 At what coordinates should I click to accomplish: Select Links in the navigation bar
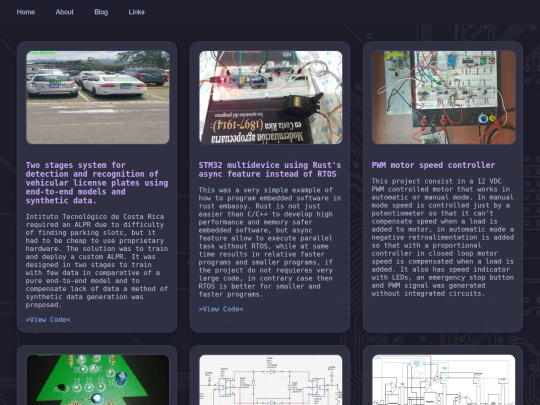(137, 12)
